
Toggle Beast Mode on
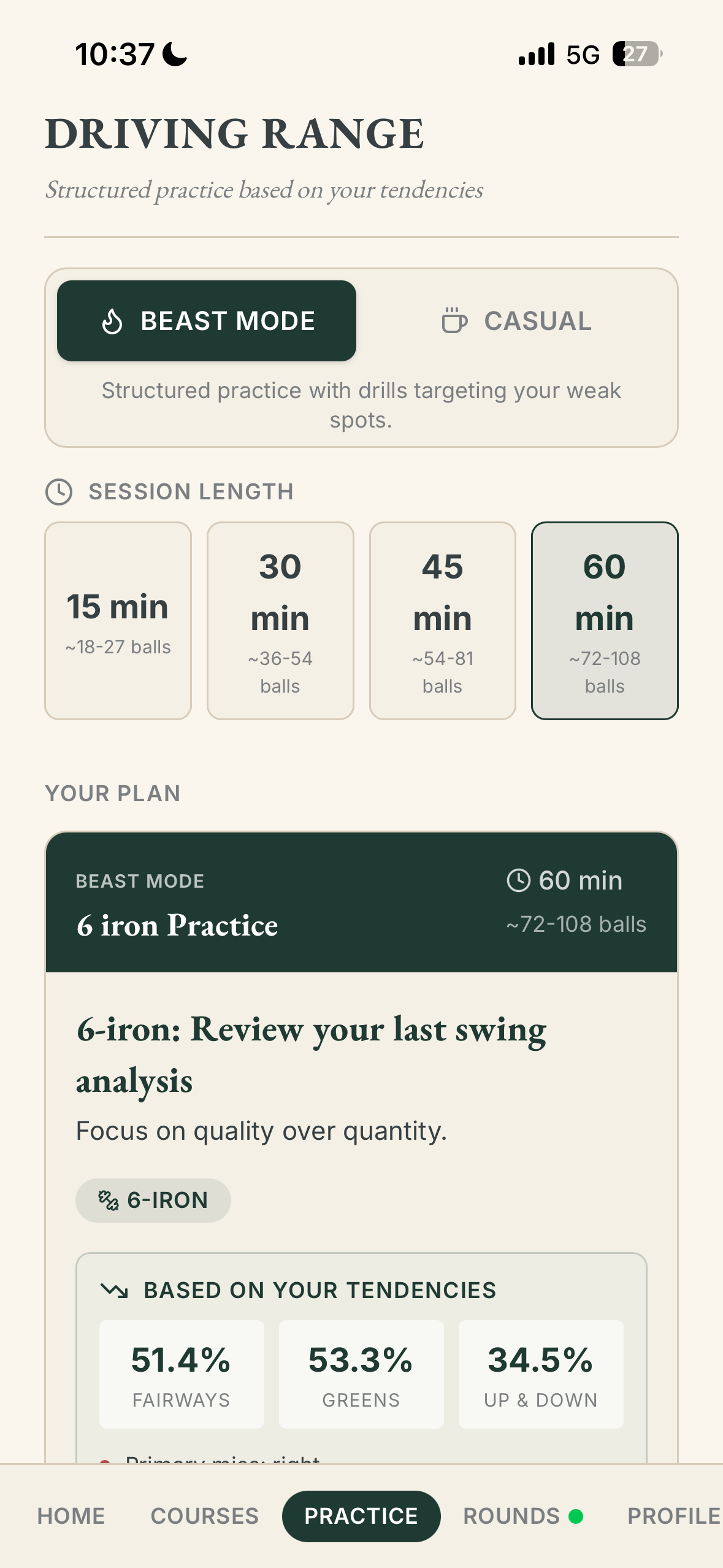tap(207, 320)
